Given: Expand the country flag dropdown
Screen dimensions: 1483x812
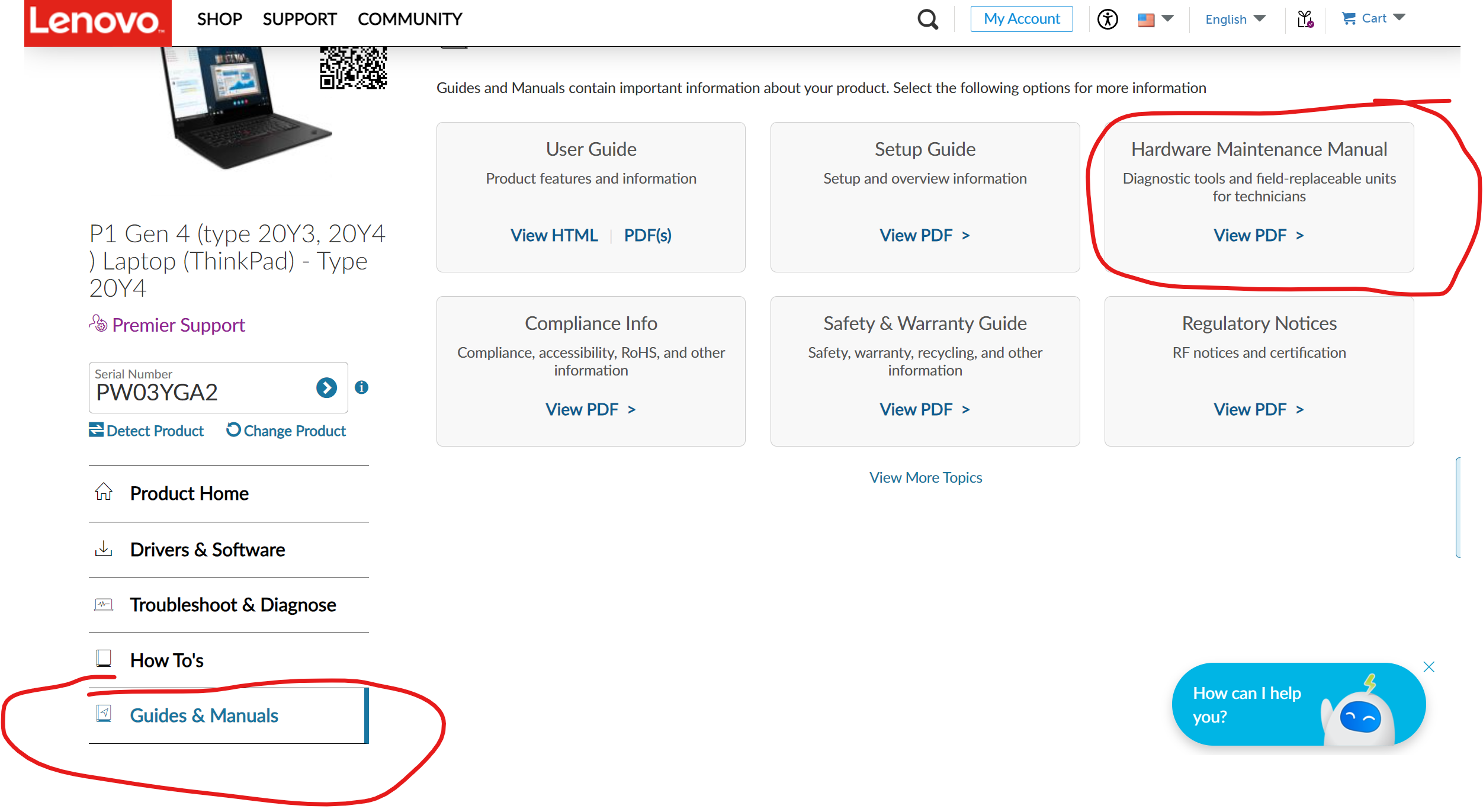Looking at the screenshot, I should (x=1155, y=20).
